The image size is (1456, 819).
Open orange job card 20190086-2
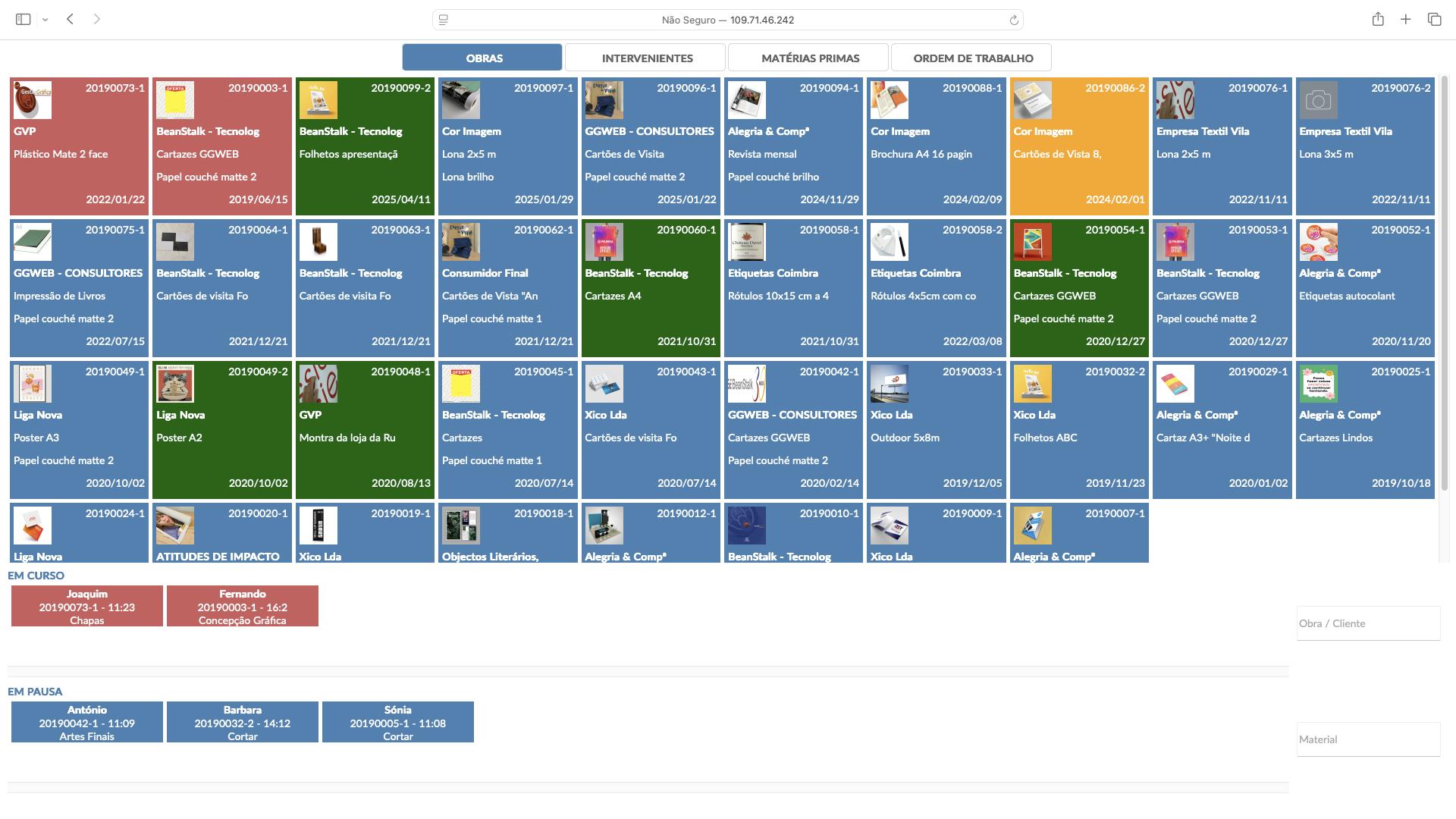click(x=1078, y=146)
